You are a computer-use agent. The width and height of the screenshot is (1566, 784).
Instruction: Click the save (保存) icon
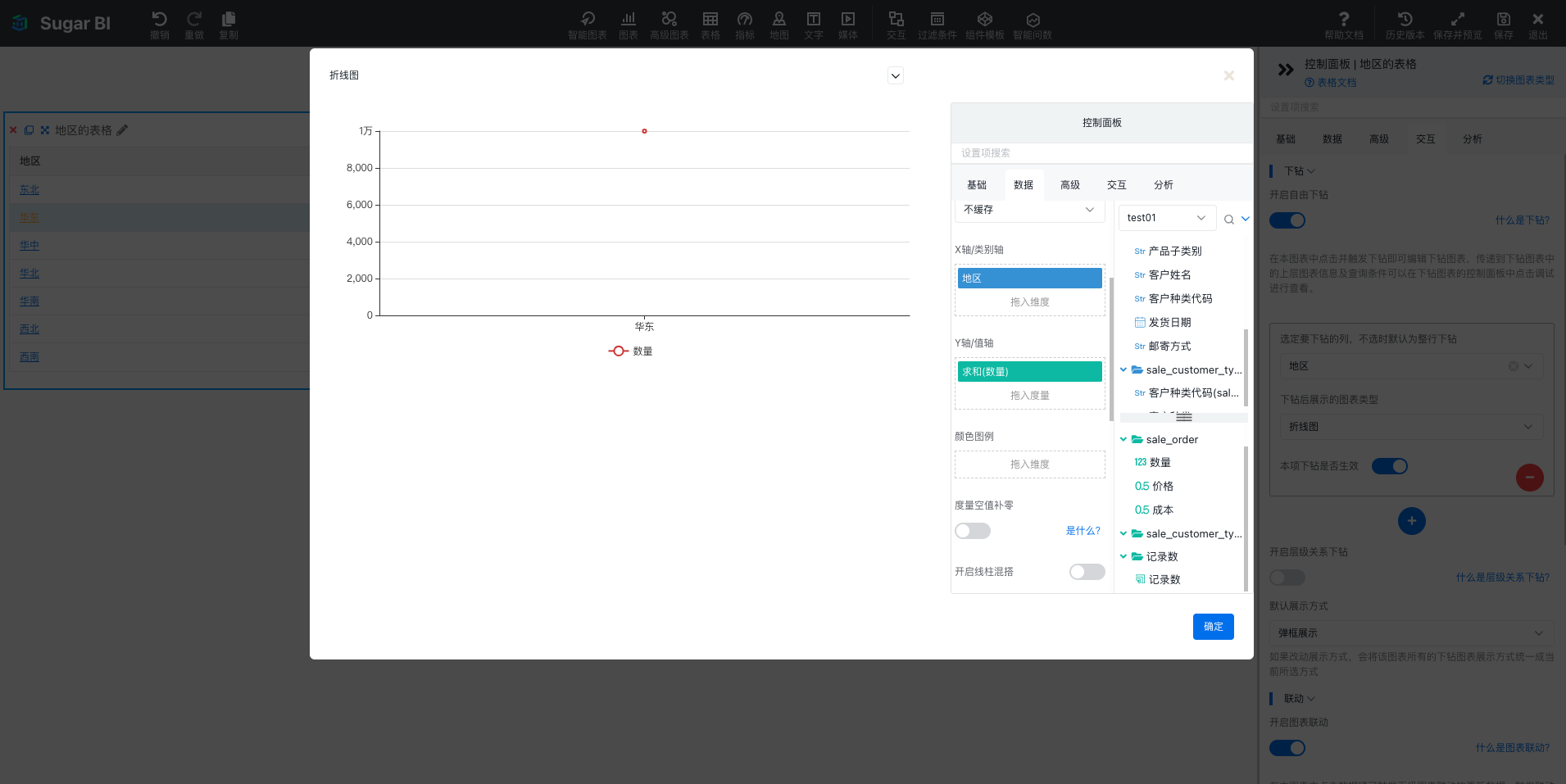(1504, 19)
